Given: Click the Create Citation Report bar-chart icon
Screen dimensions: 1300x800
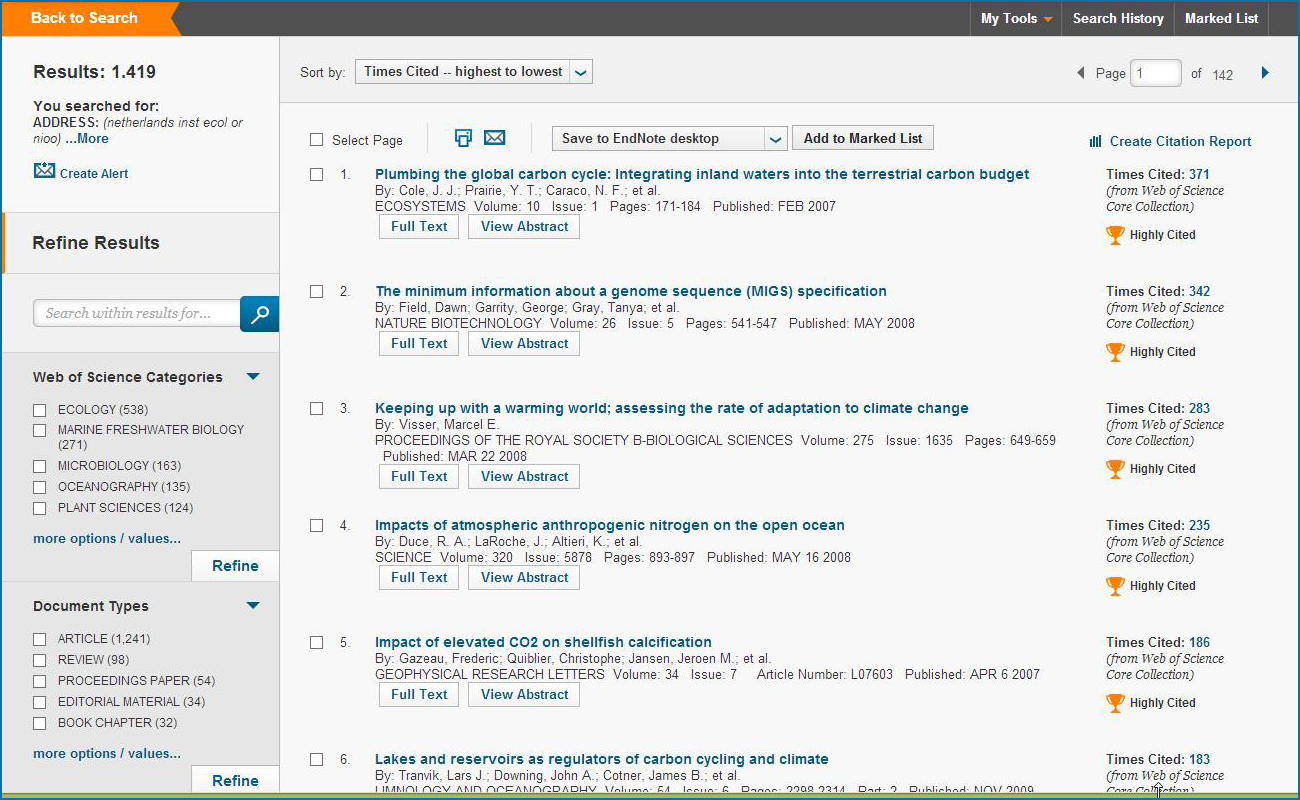Looking at the screenshot, I should 1095,142.
